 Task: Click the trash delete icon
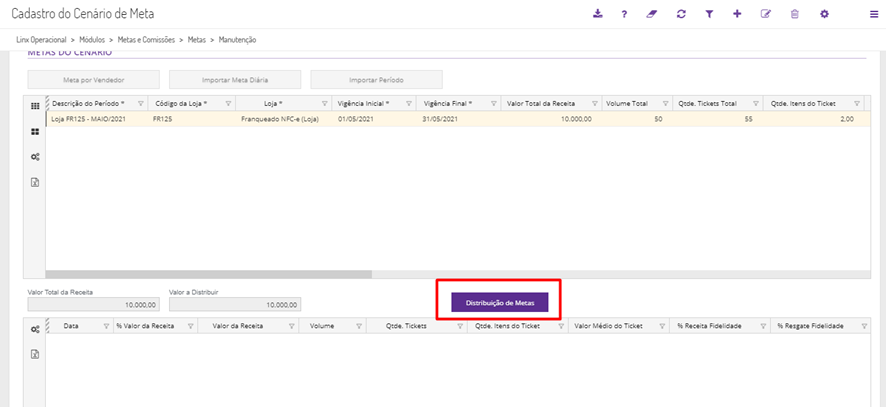tap(794, 14)
